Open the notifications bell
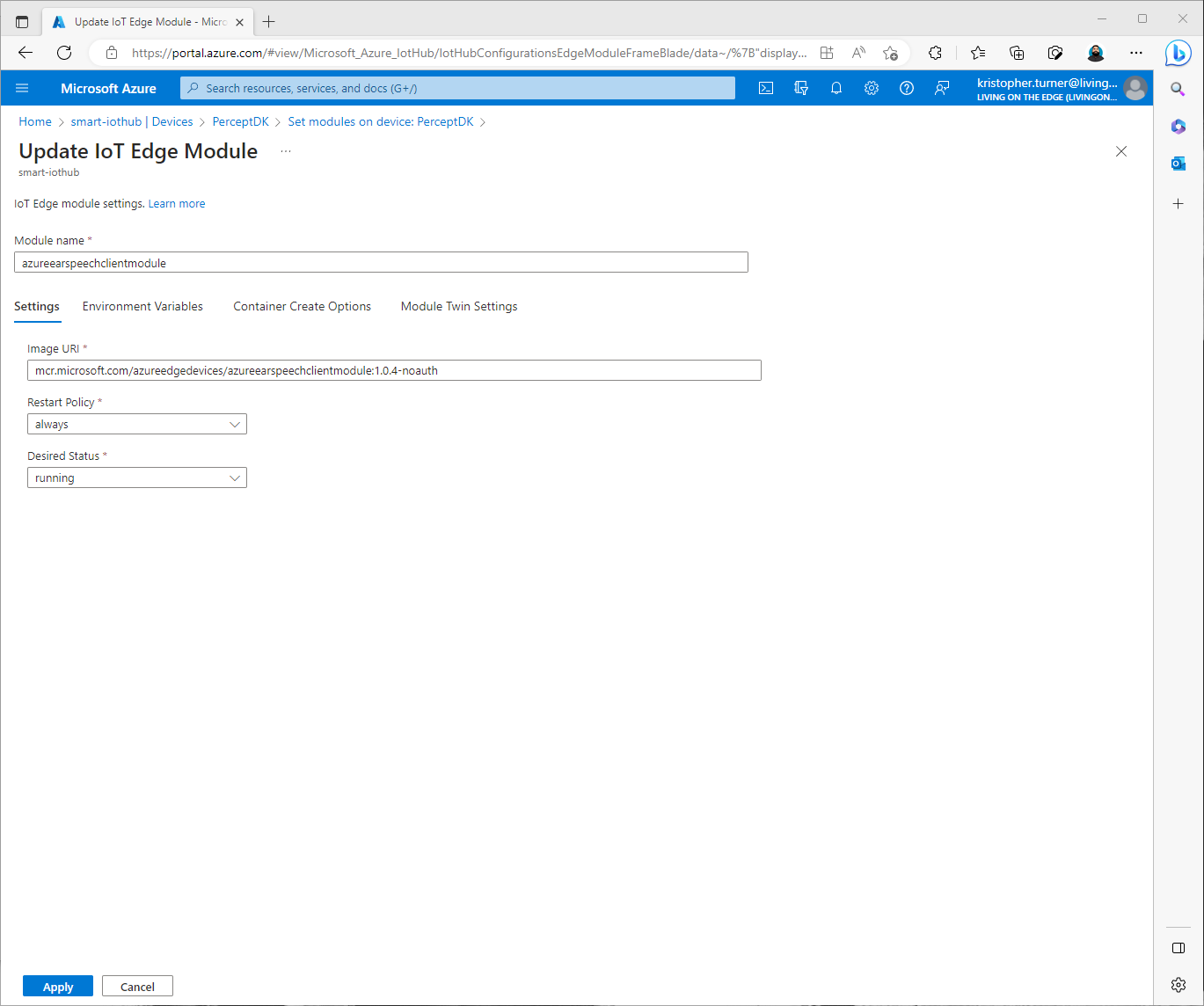Screen dimensions: 1204x1006 836,88
